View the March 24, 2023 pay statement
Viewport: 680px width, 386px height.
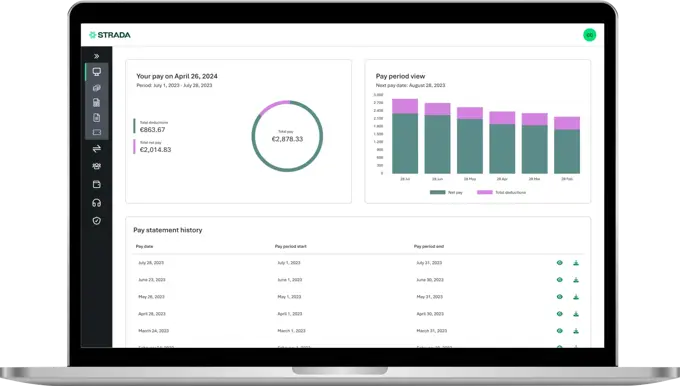(x=559, y=330)
